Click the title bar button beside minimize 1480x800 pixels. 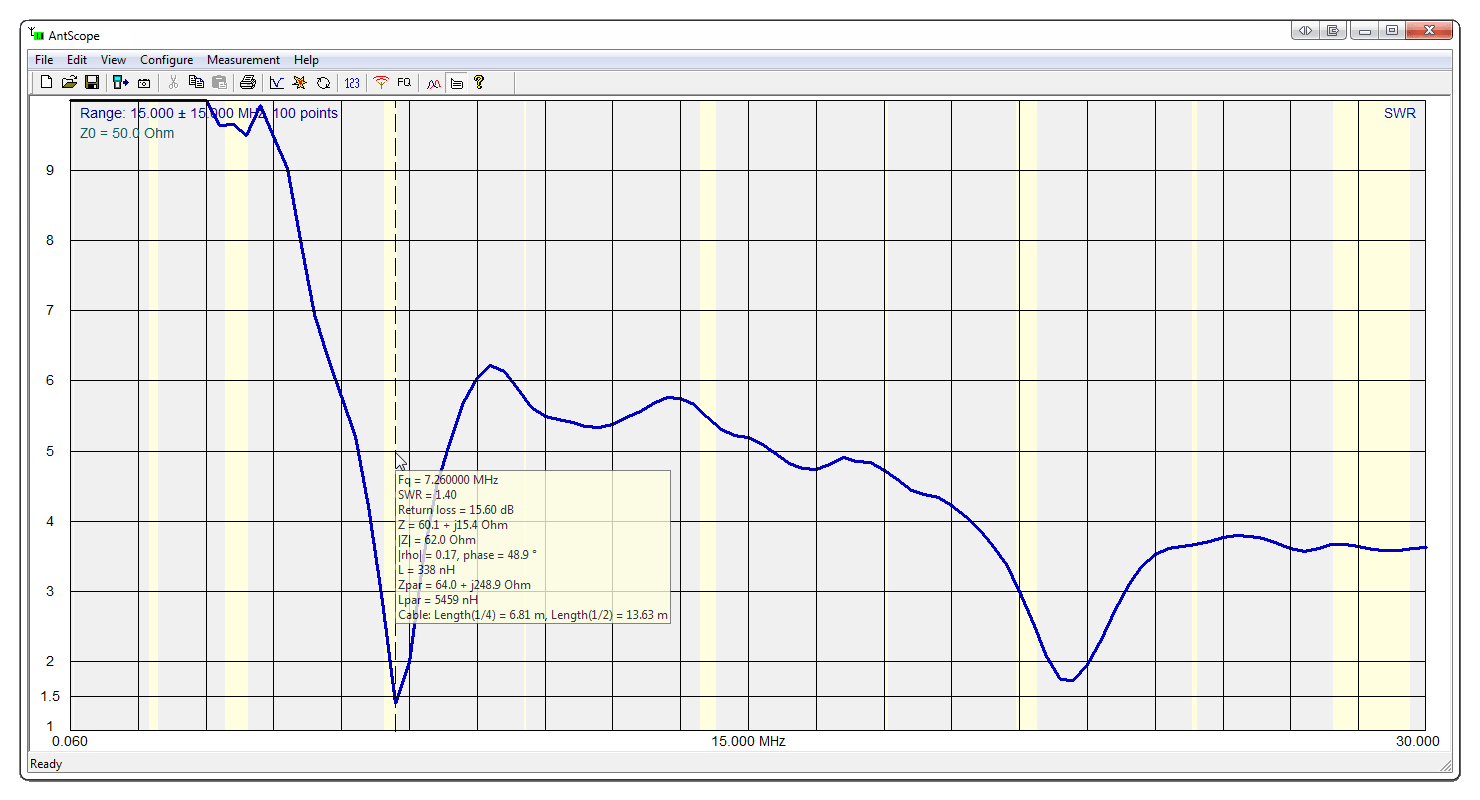(1333, 31)
